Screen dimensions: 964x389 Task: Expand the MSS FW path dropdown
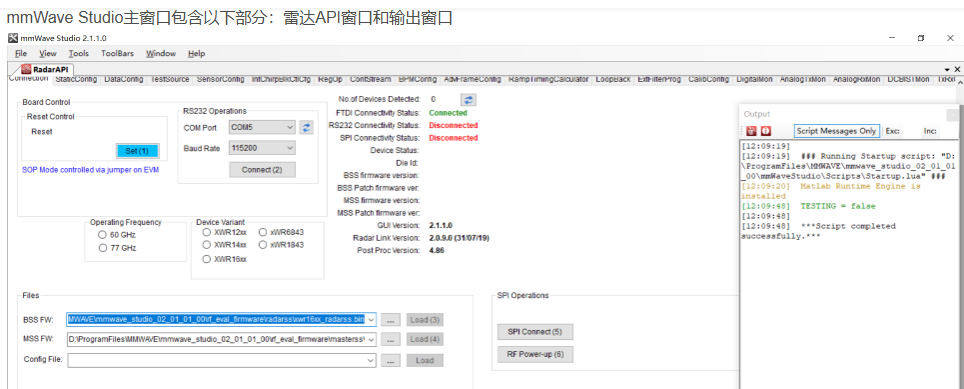(x=371, y=339)
